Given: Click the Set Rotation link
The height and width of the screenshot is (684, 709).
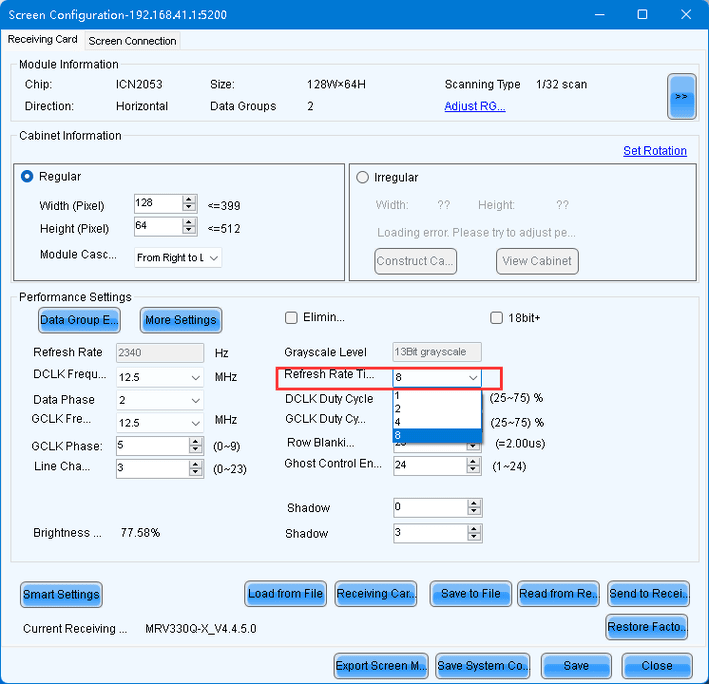Looking at the screenshot, I should (654, 151).
